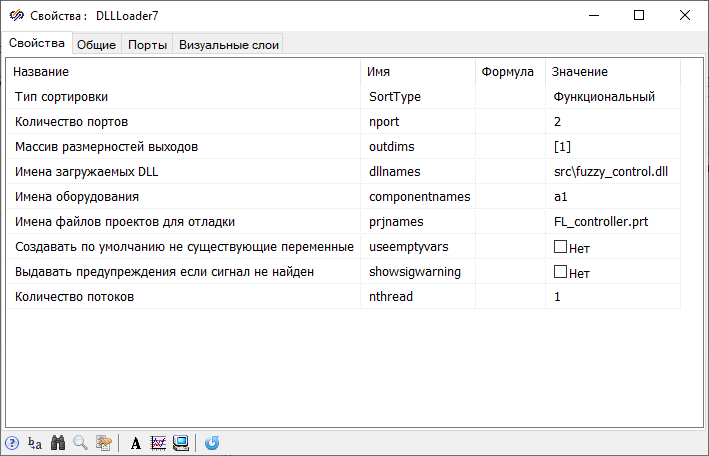
Task: Click the formula cell for nthread
Action: (510, 297)
